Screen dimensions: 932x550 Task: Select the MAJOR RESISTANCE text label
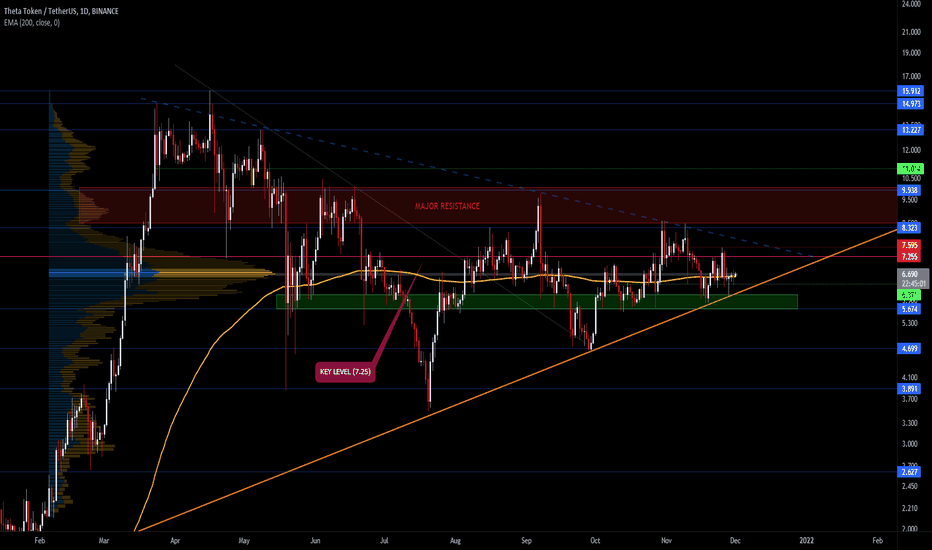[447, 206]
